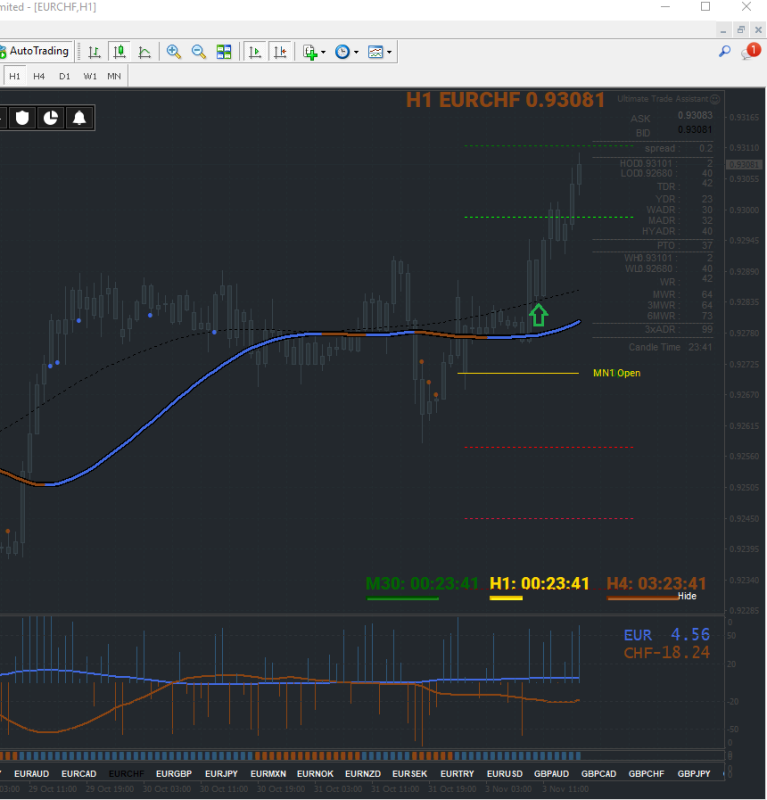Switch to the EURJPY symbol
This screenshot has width=767, height=800.
point(221,773)
